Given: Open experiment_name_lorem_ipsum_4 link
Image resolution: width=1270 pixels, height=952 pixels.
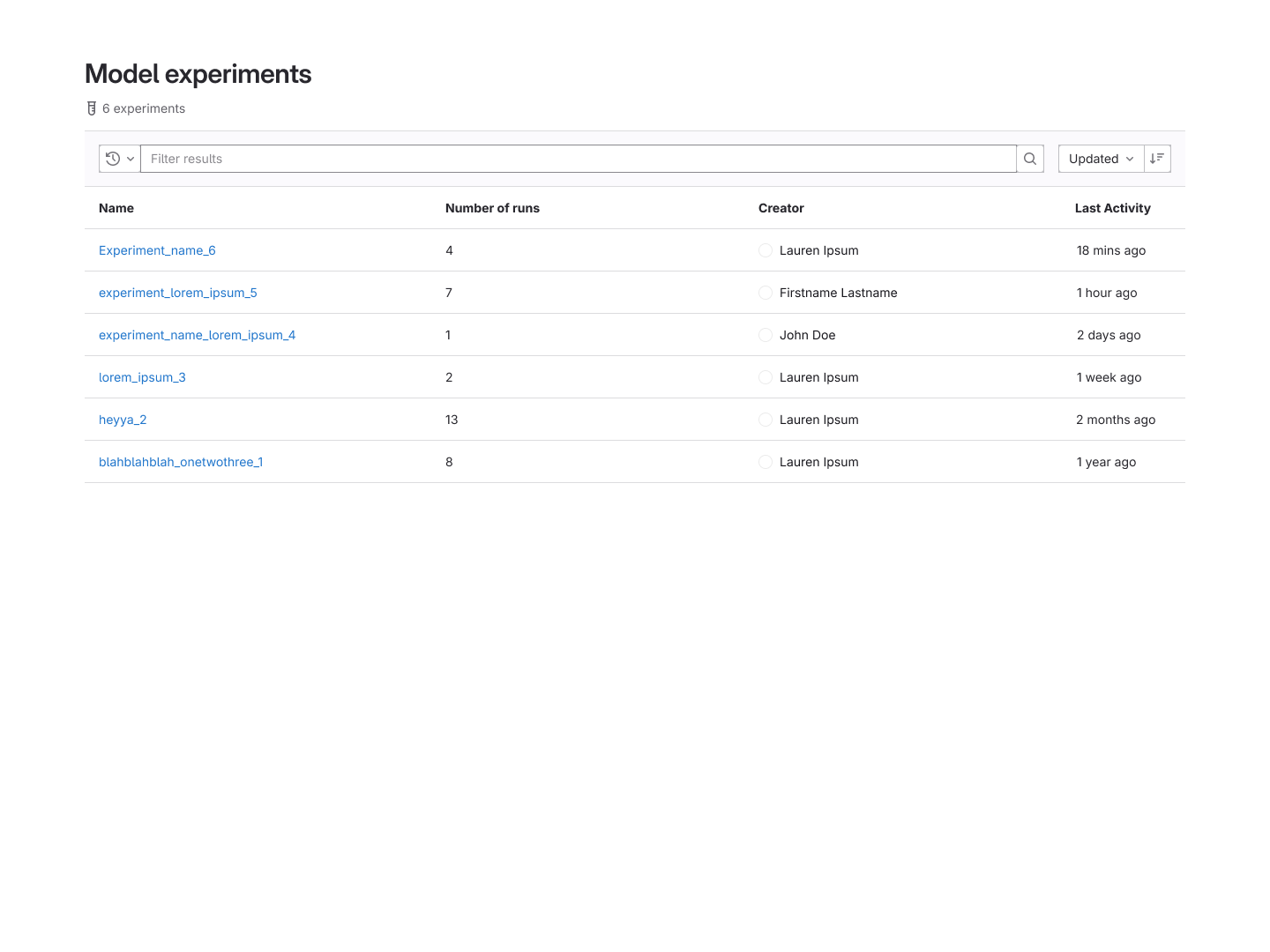Looking at the screenshot, I should click(x=197, y=335).
